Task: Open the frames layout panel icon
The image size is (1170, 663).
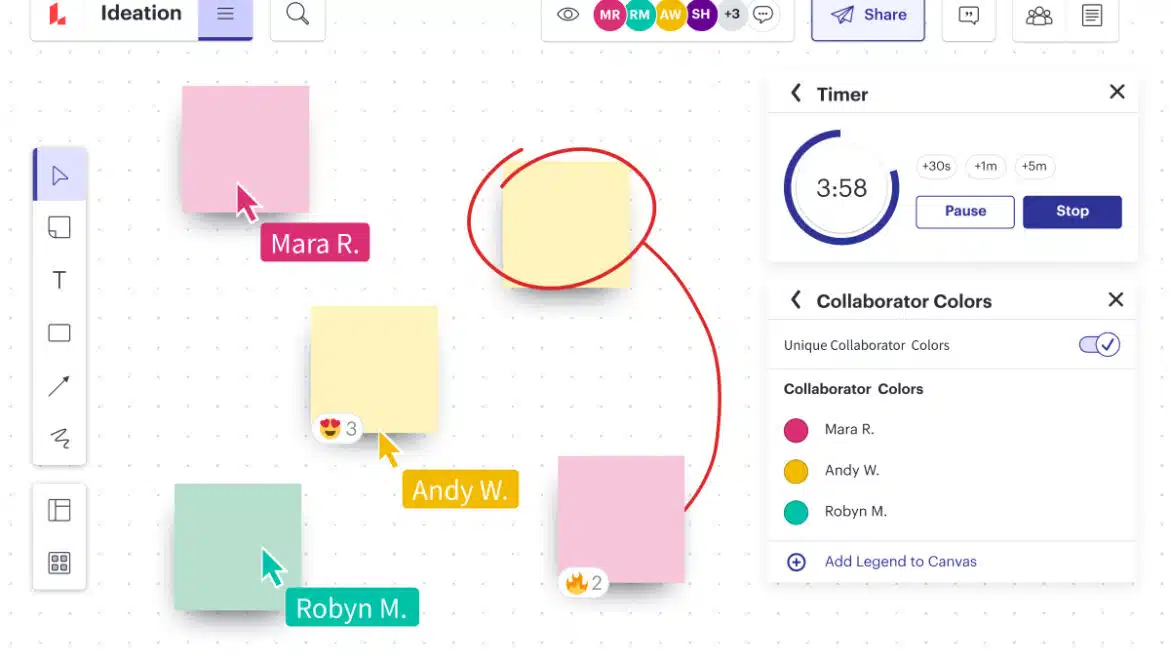Action: click(x=60, y=510)
